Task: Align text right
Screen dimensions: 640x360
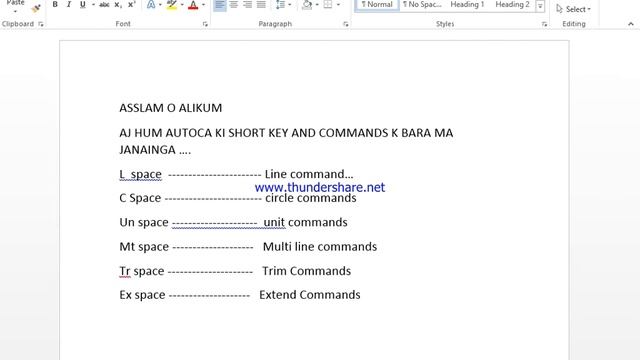Action: click(247, 4)
